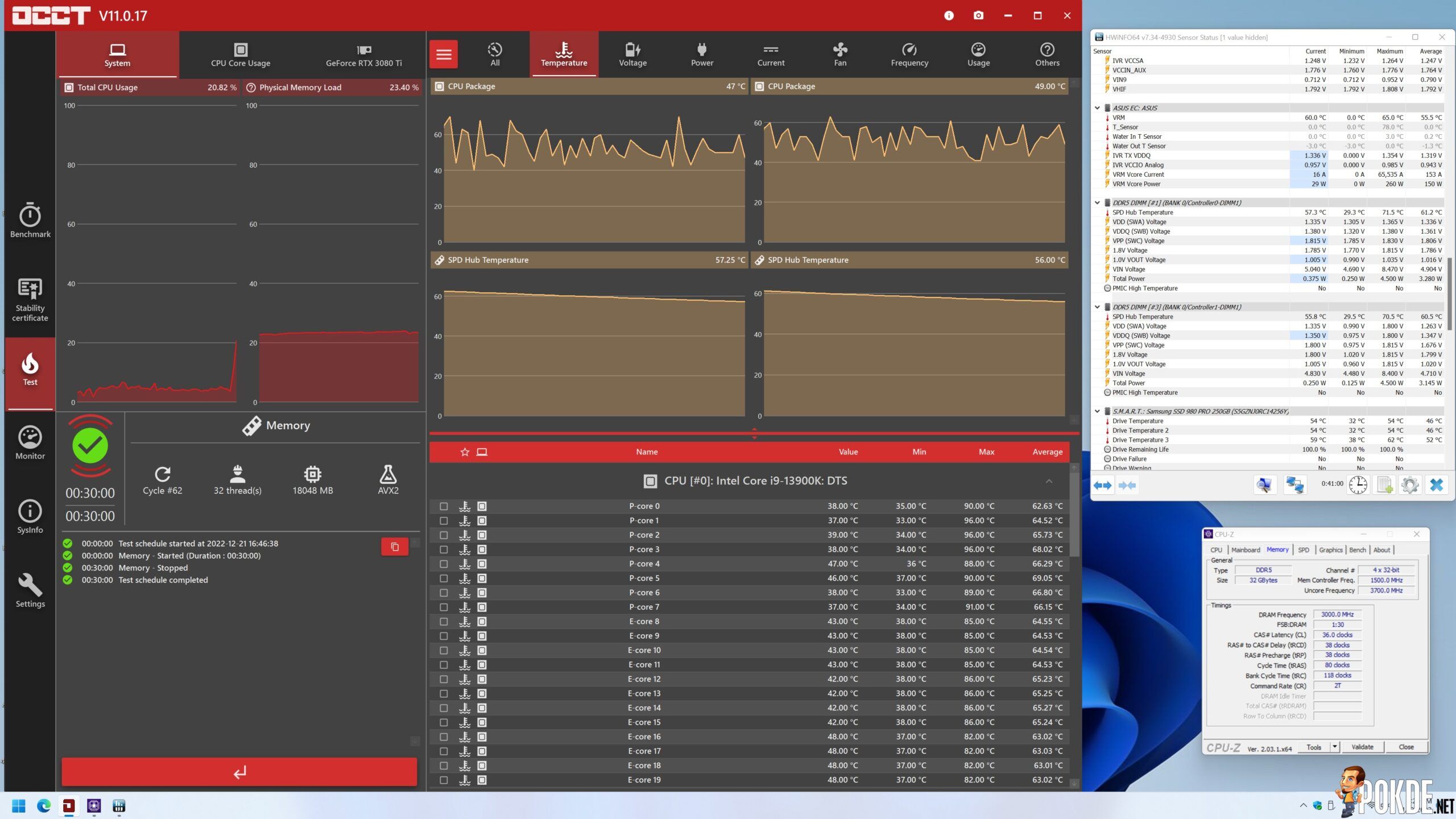Select the Test flame icon in sidebar
The width and height of the screenshot is (1456, 819).
(30, 364)
